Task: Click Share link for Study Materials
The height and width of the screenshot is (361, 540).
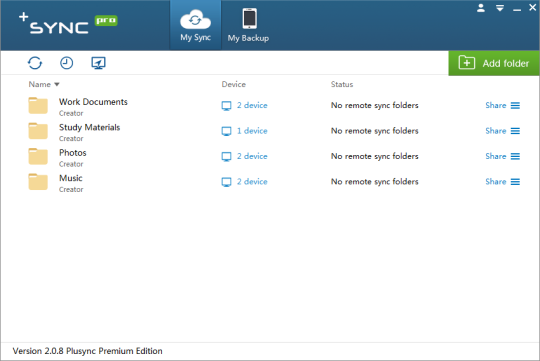Action: pos(496,131)
